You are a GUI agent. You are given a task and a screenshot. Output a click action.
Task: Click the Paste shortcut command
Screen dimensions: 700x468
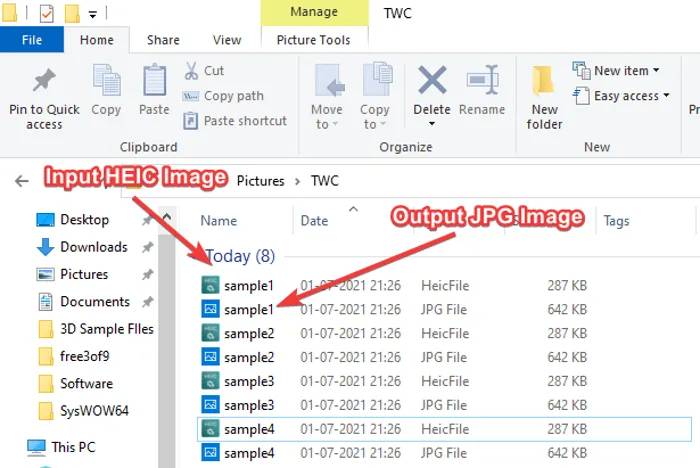[x=235, y=121]
